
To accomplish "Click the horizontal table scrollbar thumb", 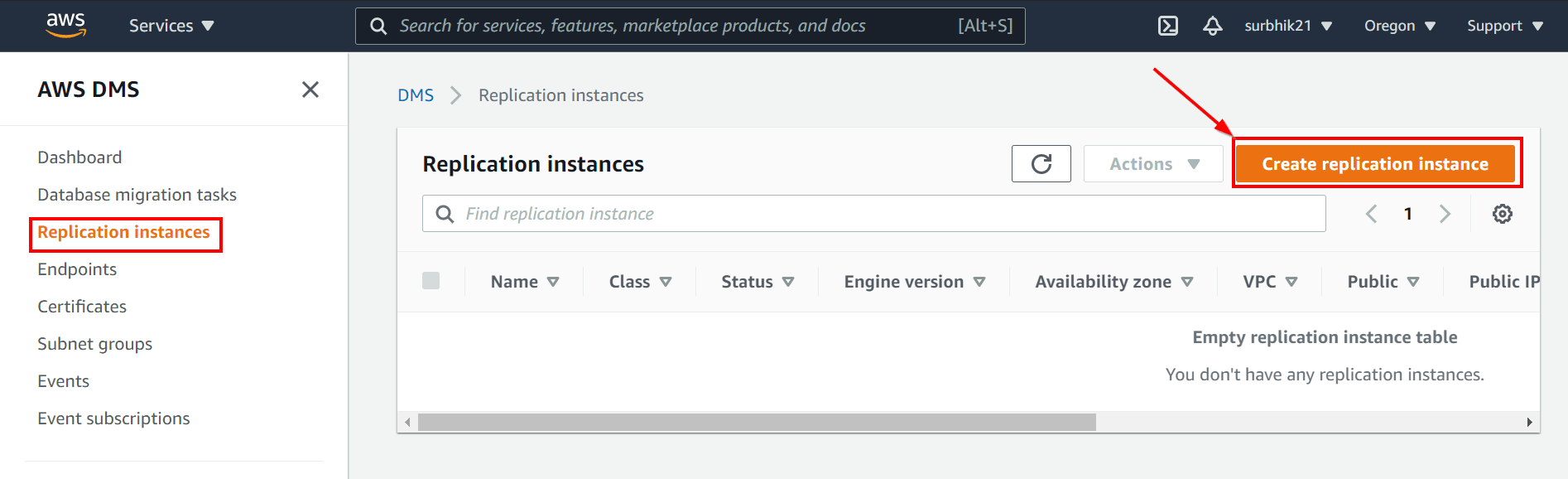I will (757, 423).
